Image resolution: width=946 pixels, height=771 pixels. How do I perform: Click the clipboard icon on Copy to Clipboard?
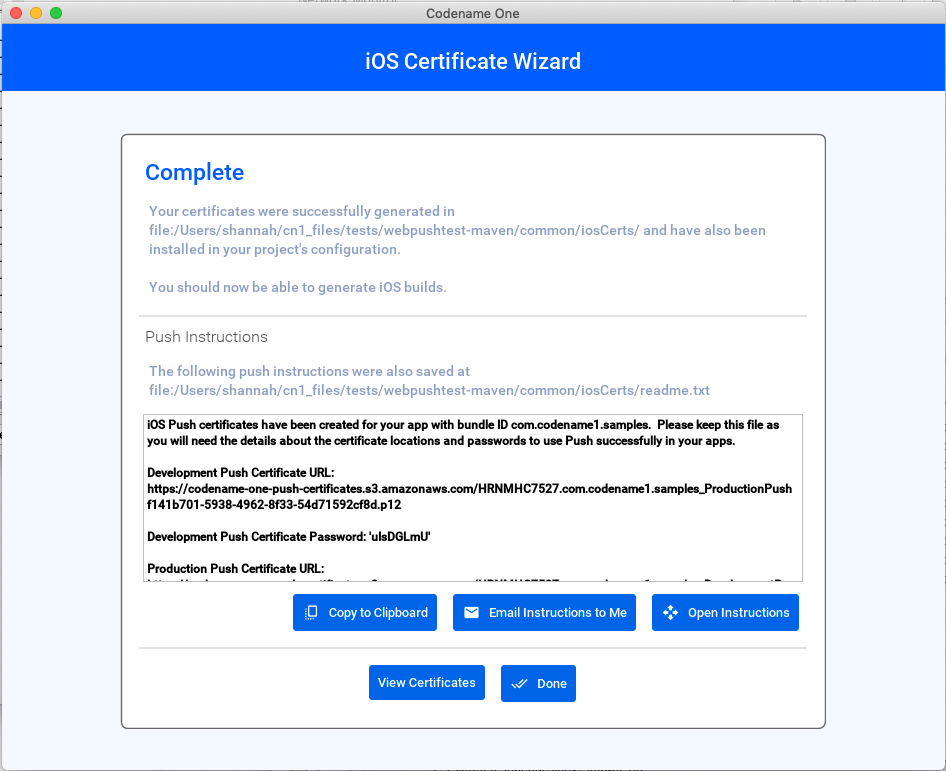(311, 612)
